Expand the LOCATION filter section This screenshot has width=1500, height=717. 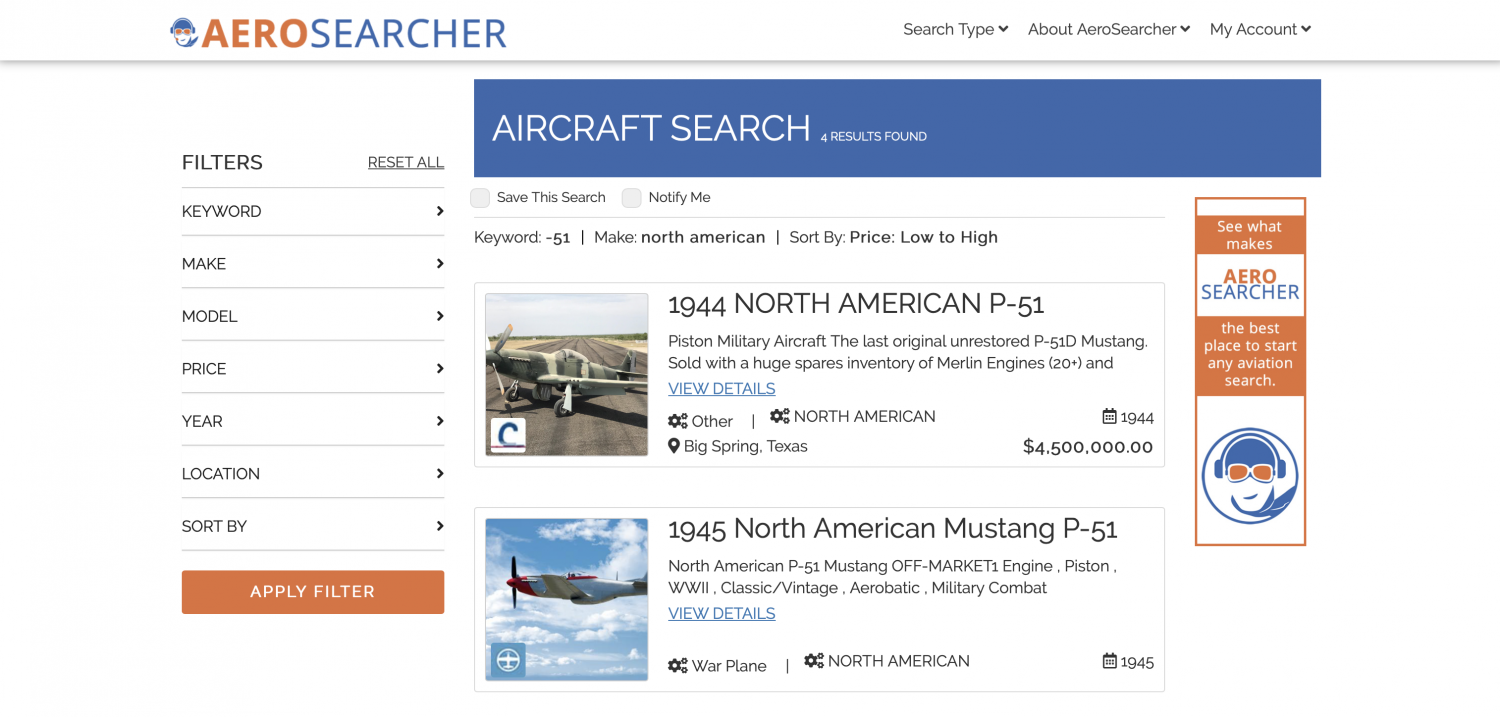click(312, 474)
